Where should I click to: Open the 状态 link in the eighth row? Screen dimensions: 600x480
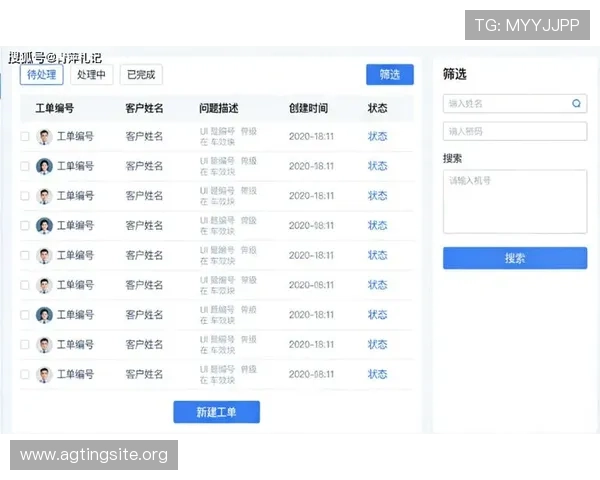(x=377, y=344)
